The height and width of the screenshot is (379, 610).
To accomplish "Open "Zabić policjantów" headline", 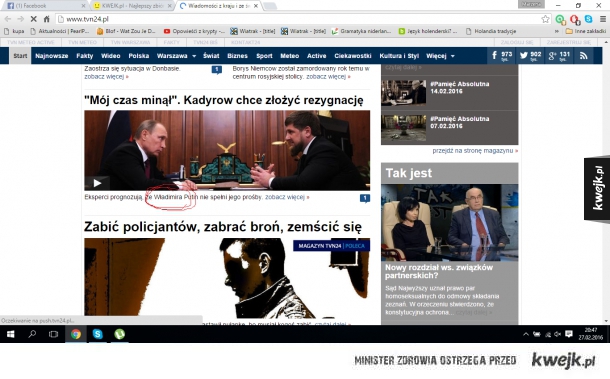I will pos(223,226).
